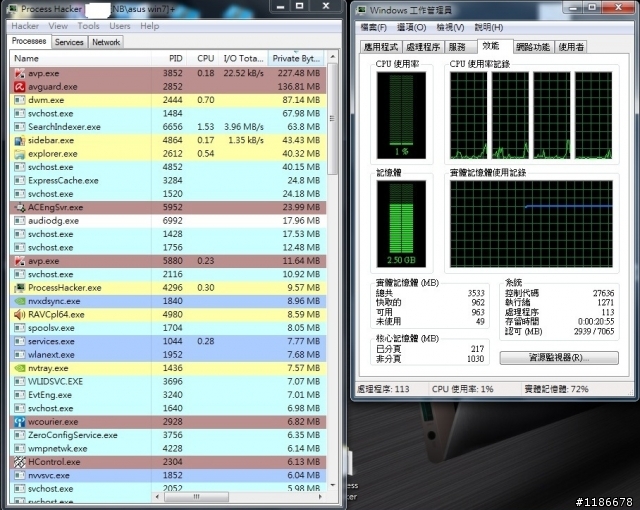Open the View menu in Process Hacker
This screenshot has width=640, height=510.
58,26
